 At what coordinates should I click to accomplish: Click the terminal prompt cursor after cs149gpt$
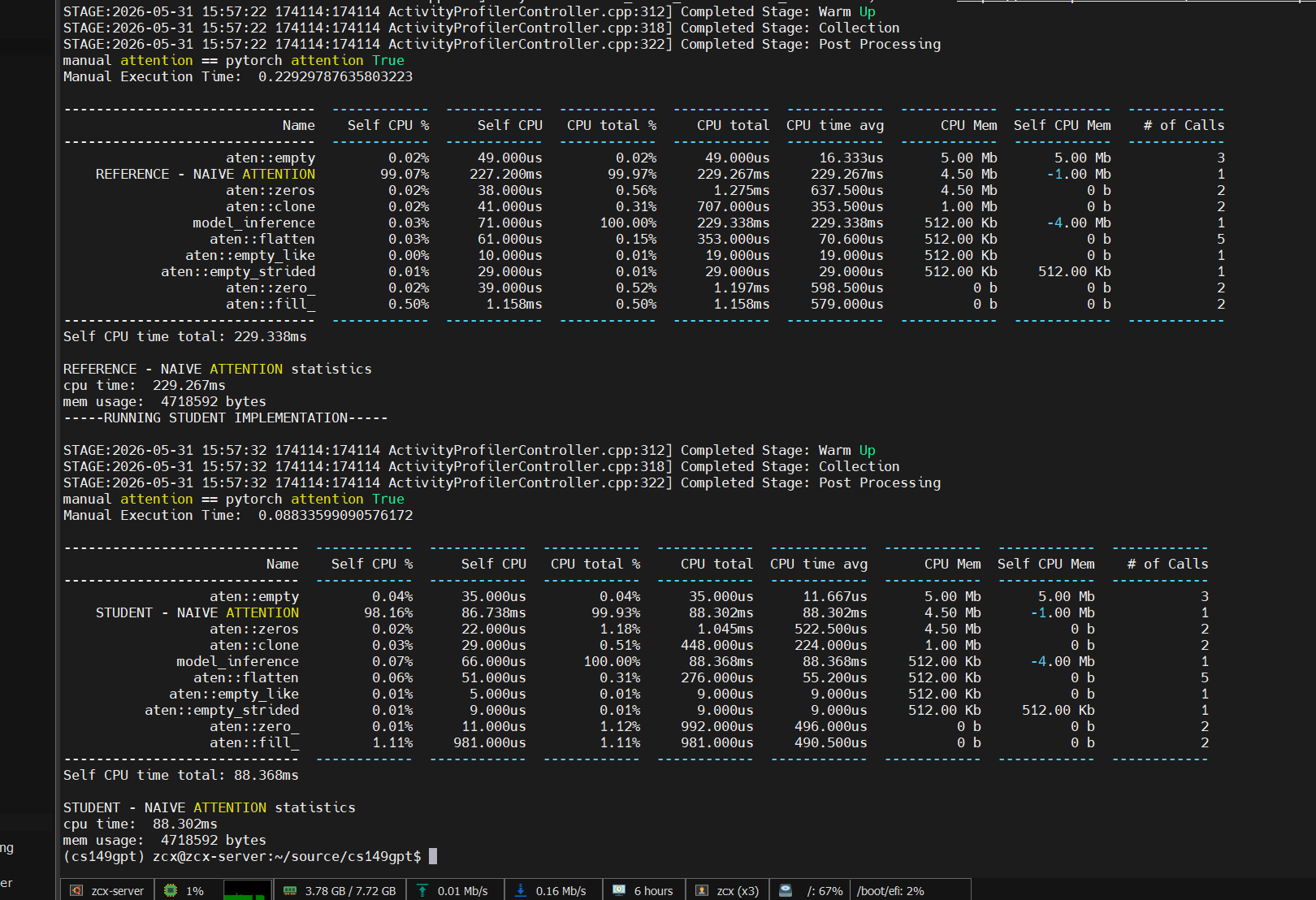coord(433,856)
